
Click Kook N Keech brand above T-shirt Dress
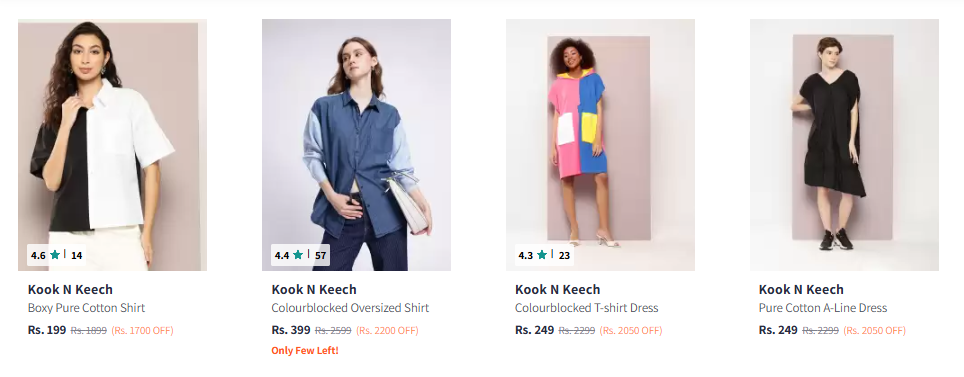[558, 290]
